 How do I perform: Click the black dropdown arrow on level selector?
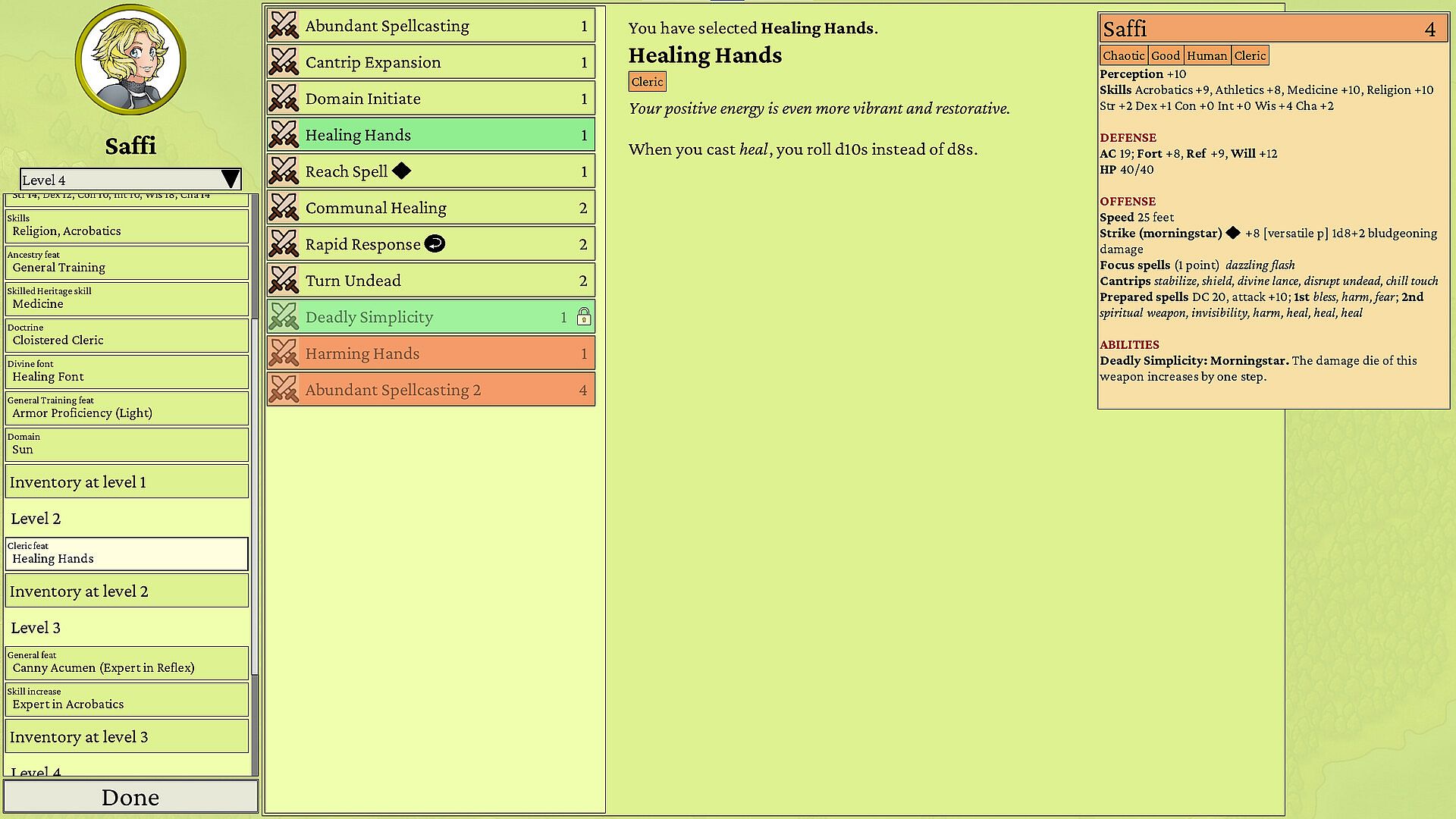[230, 180]
